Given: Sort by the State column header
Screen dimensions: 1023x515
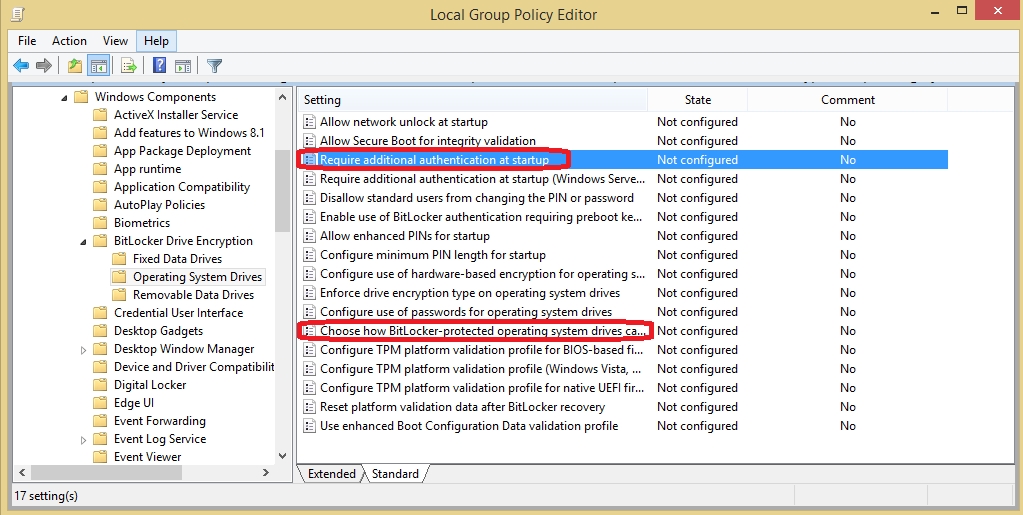Looking at the screenshot, I should (x=697, y=100).
